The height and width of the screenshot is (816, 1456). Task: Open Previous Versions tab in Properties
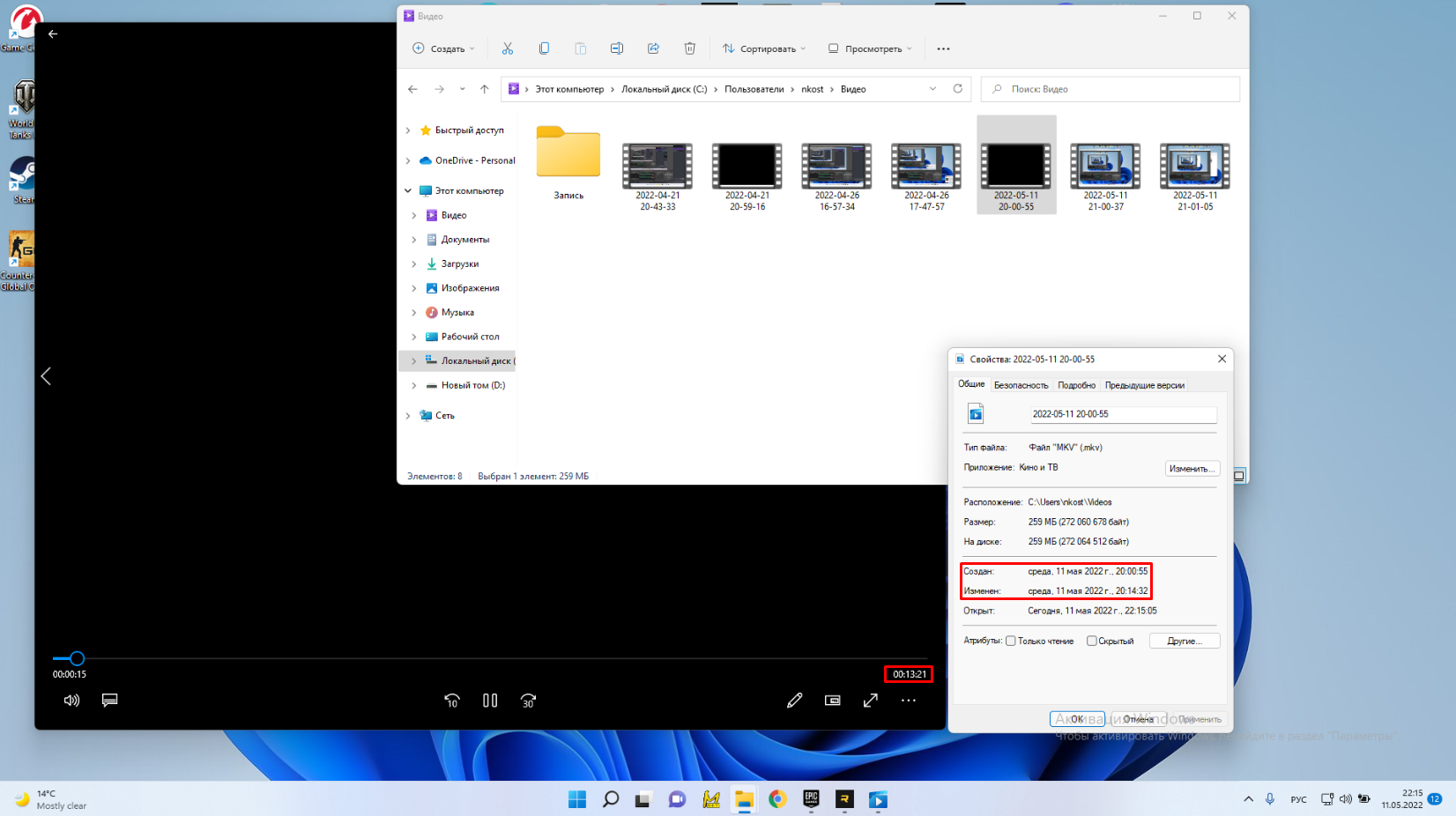pyautogui.click(x=1144, y=385)
